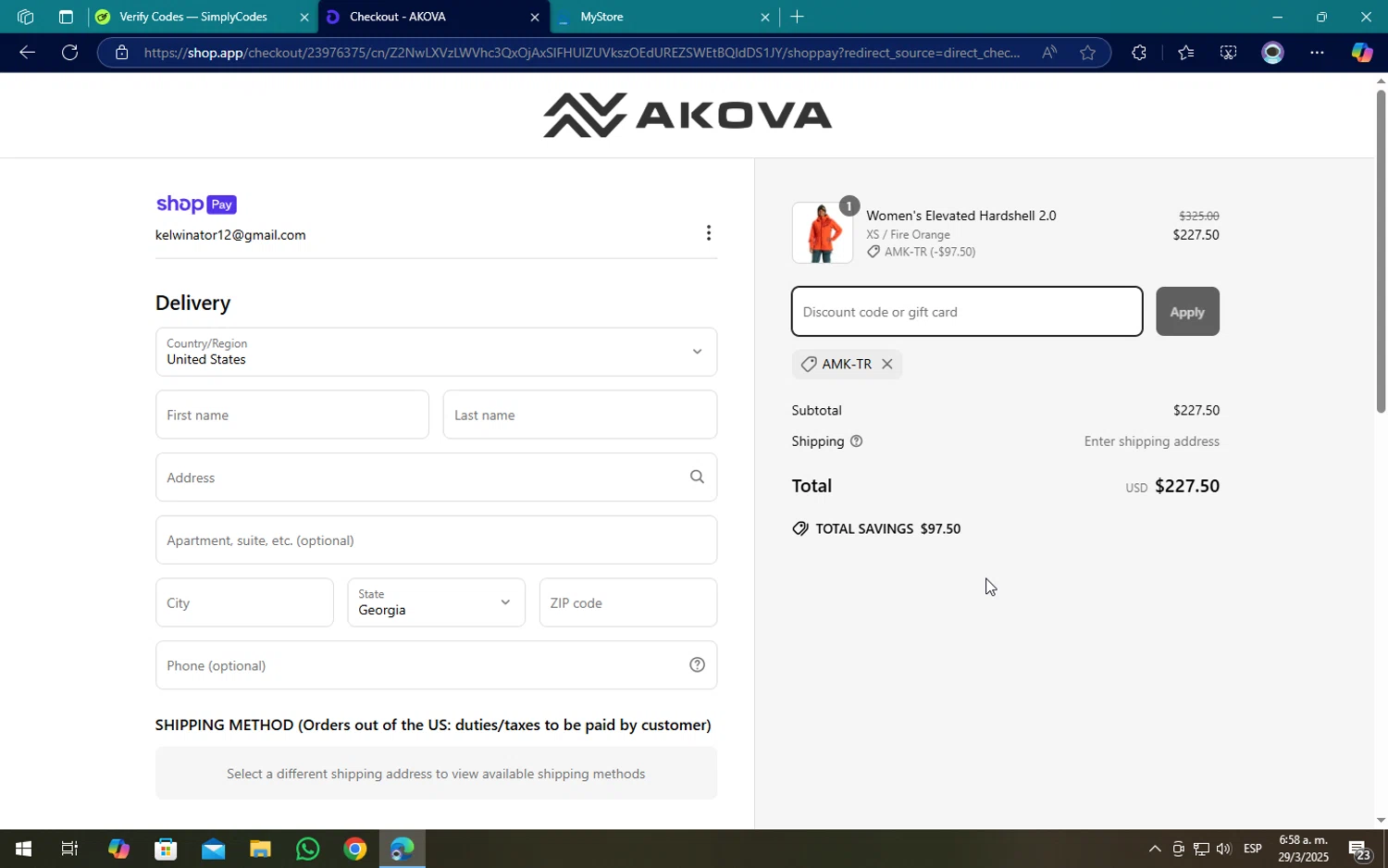Refresh the checkout page

[69, 53]
